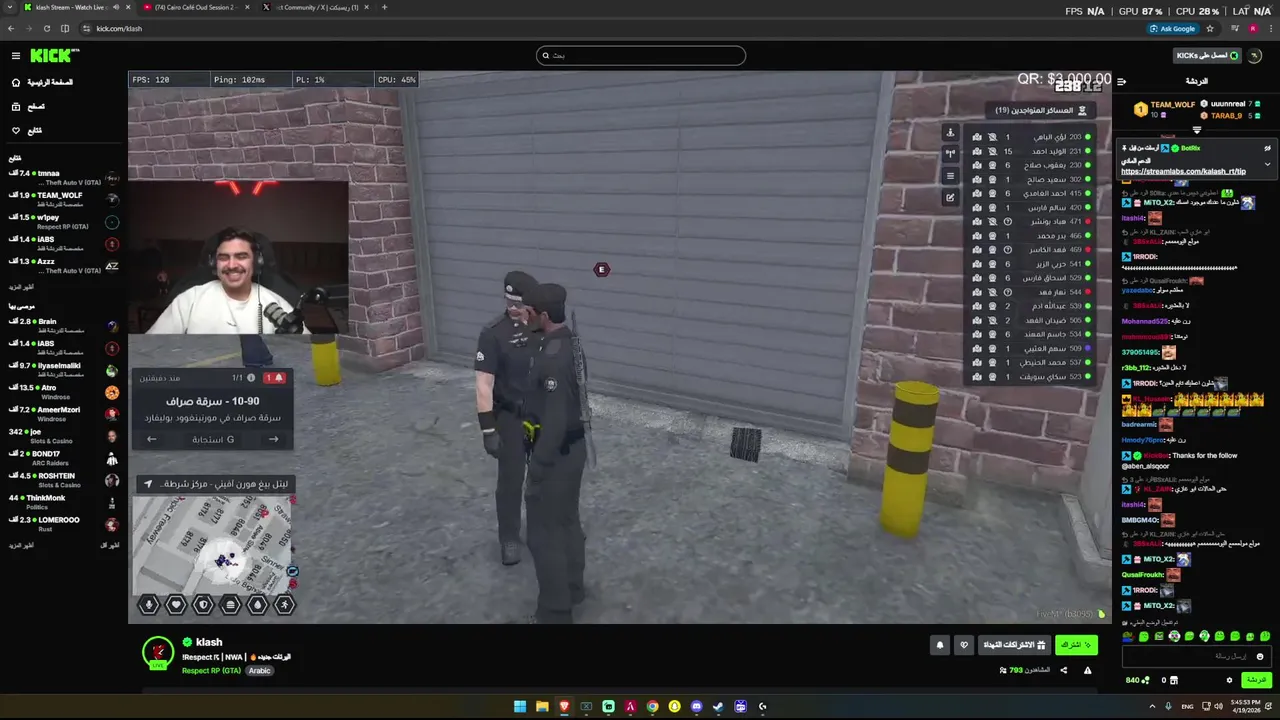Open the following heart sidebar icon
Screen dimensions: 1280x720
tap(16, 130)
